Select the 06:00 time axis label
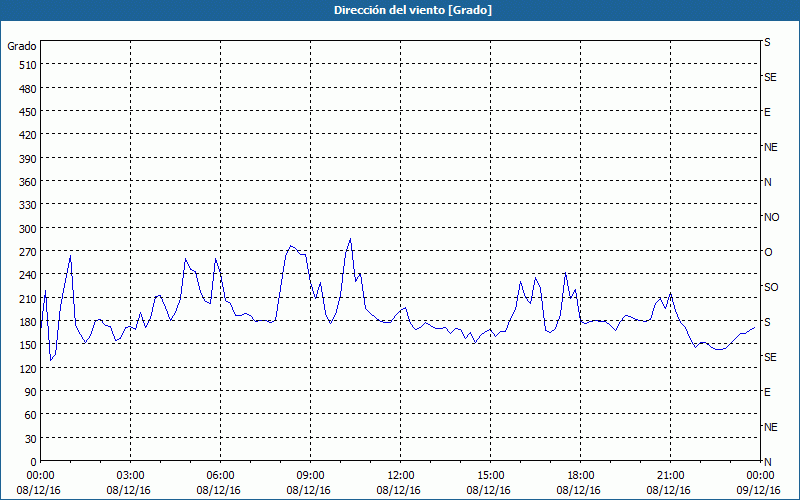This screenshot has height=500, width=800. pos(220,476)
